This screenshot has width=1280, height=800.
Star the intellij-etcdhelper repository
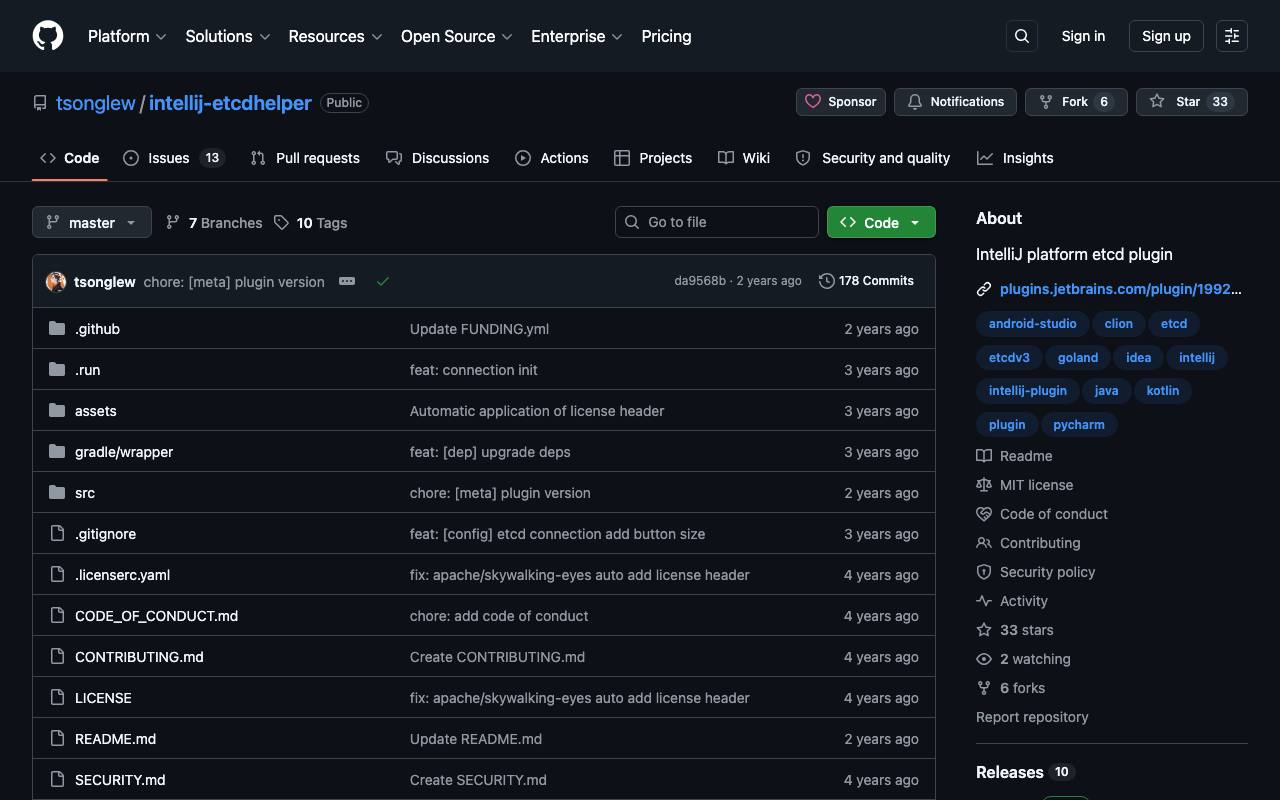(x=1191, y=102)
